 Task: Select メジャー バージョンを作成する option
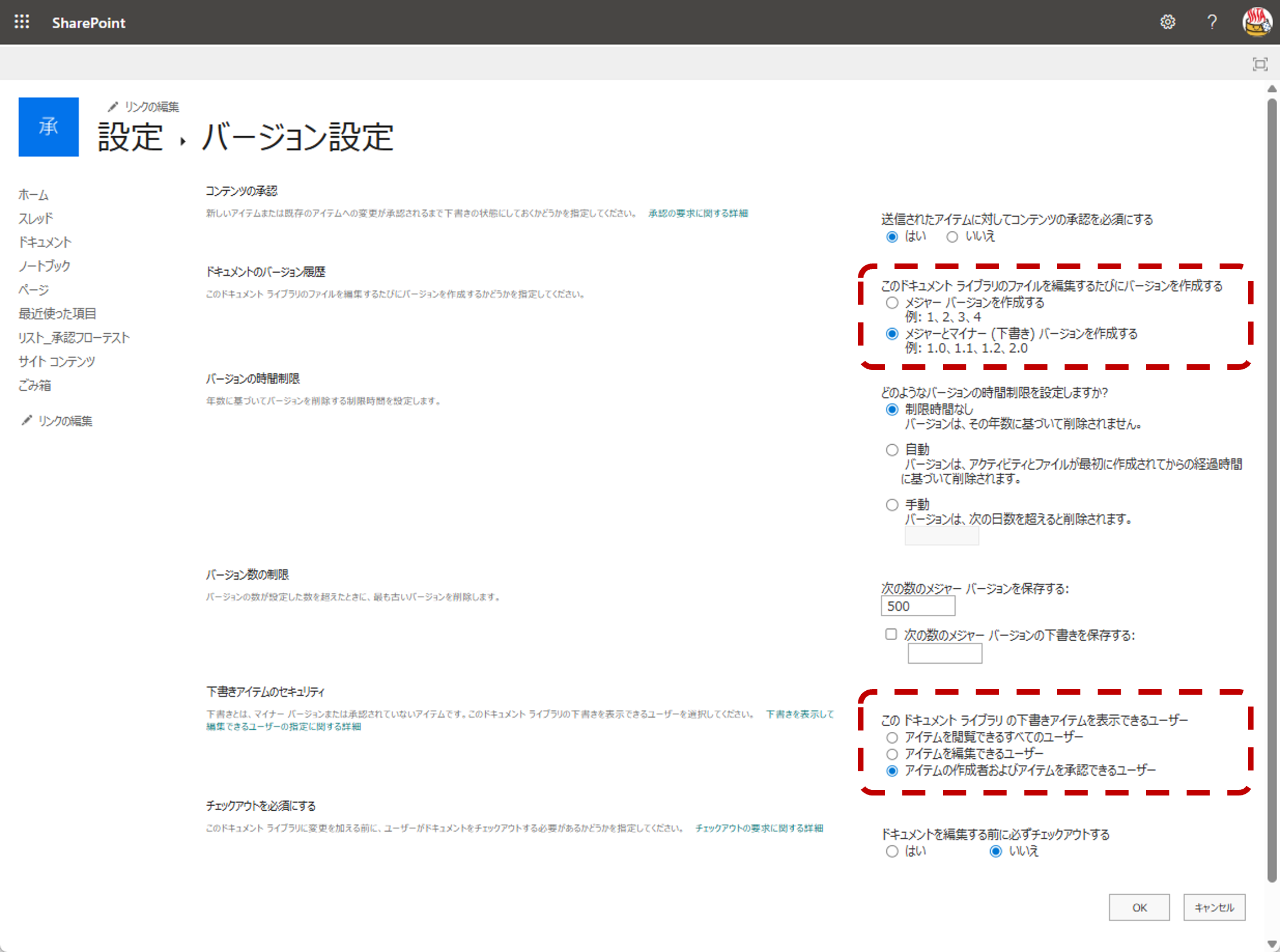[892, 303]
